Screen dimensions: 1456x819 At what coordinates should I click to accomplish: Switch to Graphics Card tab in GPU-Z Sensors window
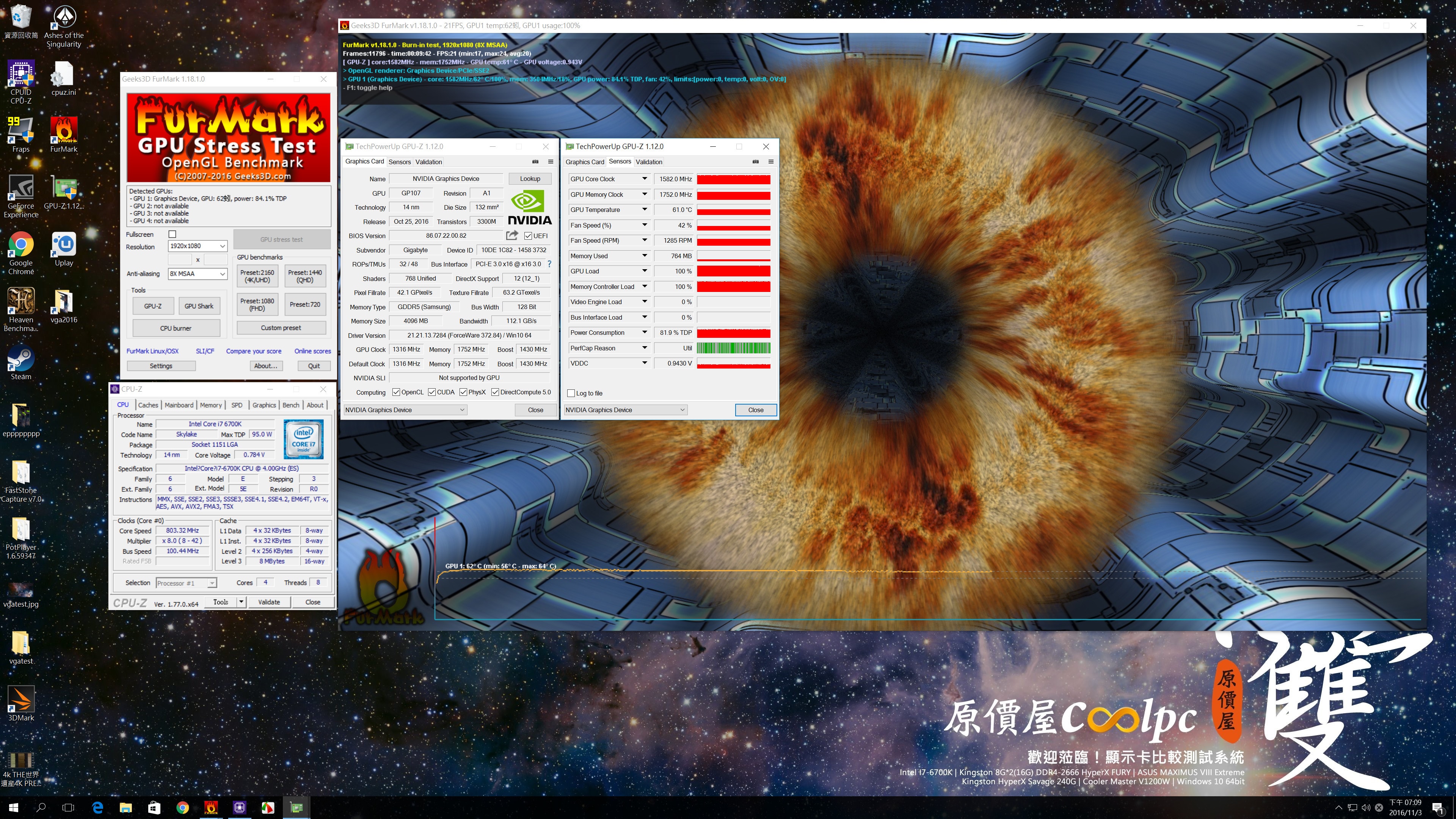click(x=585, y=162)
